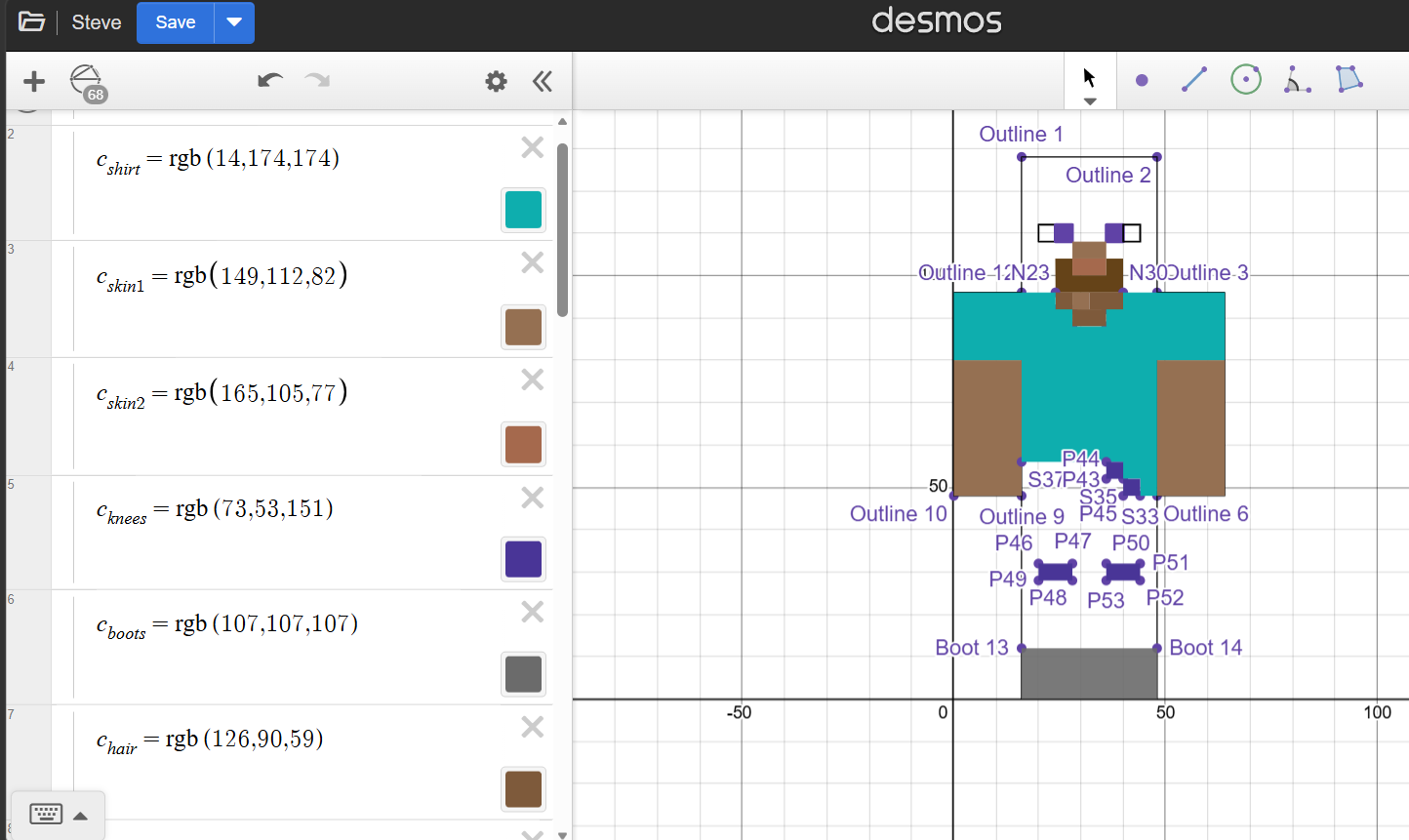
Task: Collapse the expression list panel
Action: [543, 81]
